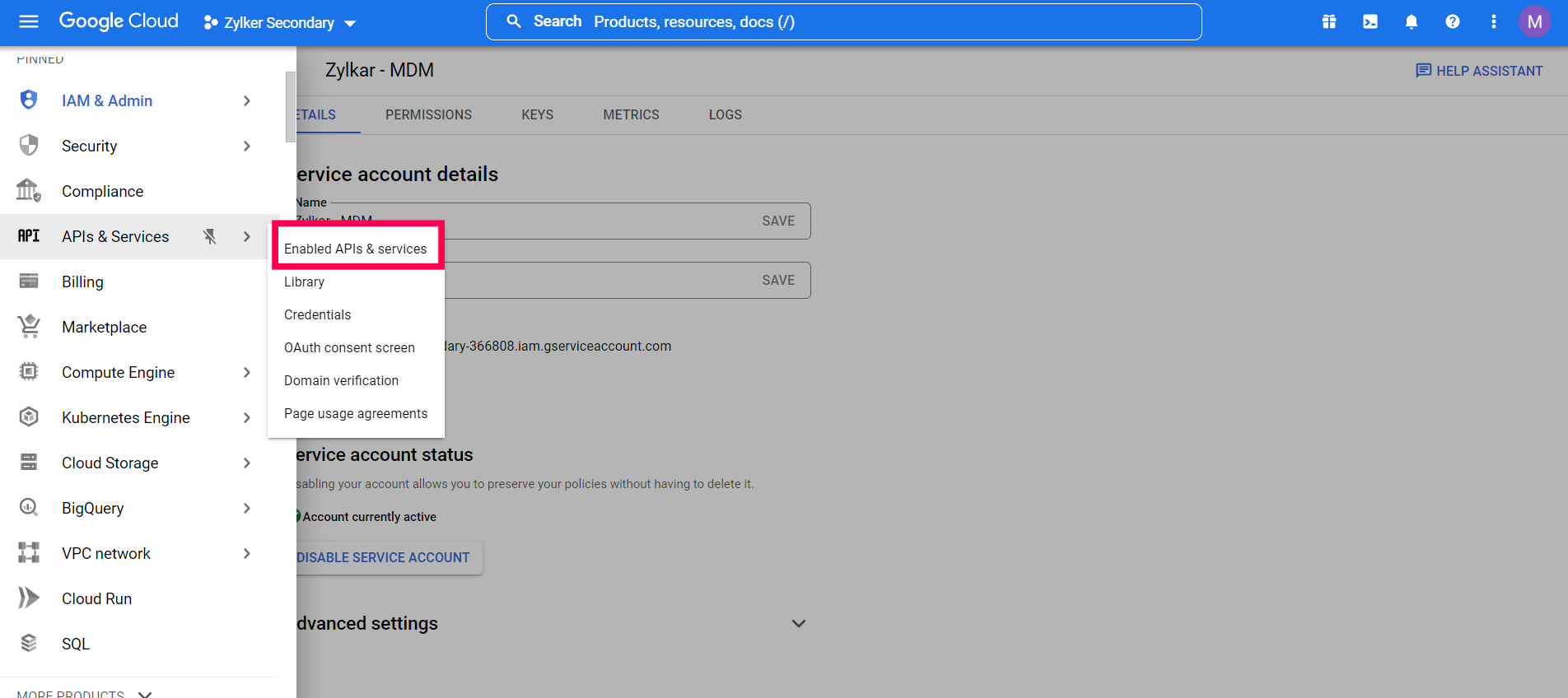Image resolution: width=1568 pixels, height=698 pixels.
Task: Expand Cloud Storage submenu arrow
Action: (x=247, y=463)
